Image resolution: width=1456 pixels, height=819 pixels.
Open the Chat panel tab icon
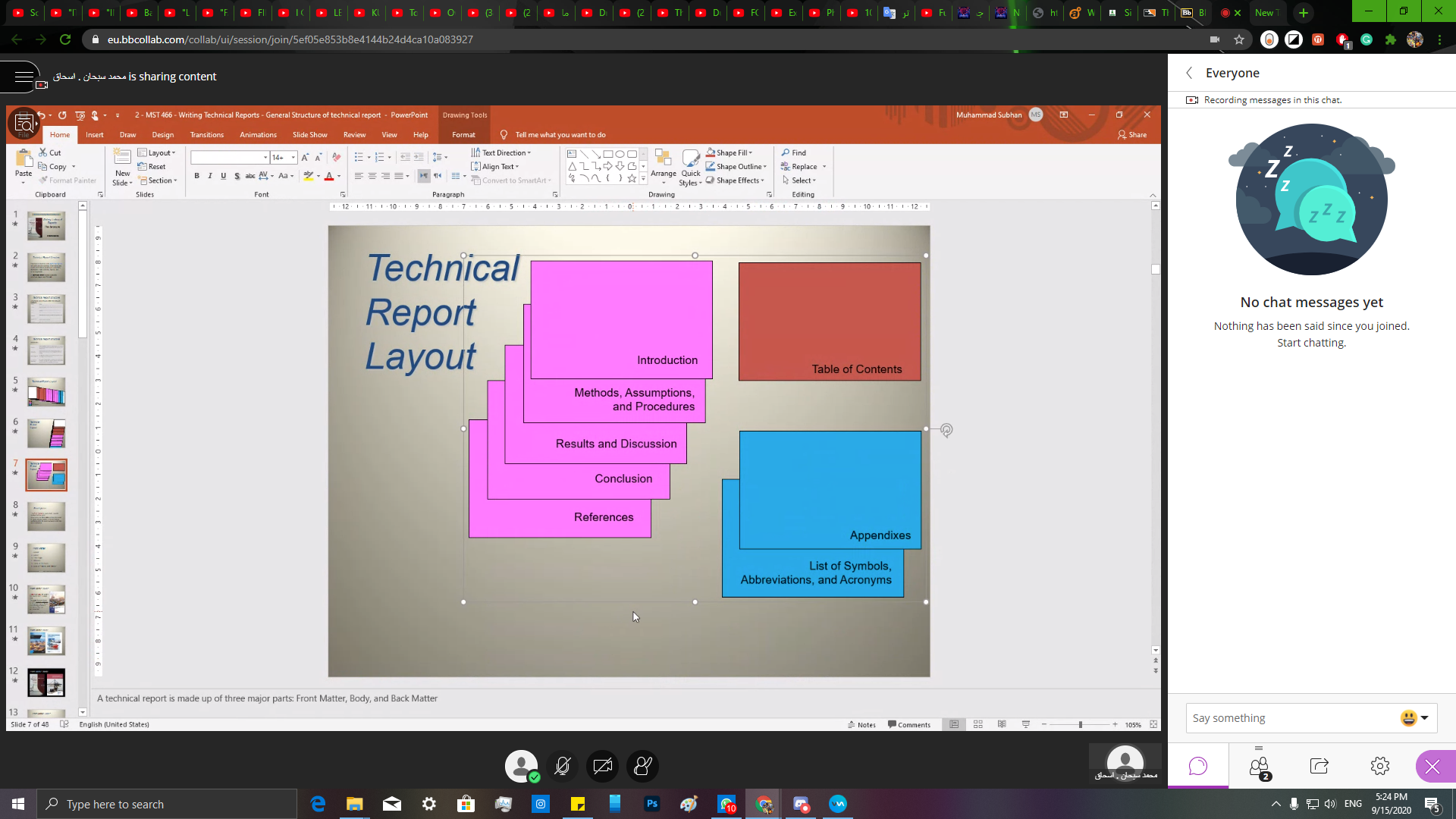tap(1198, 767)
